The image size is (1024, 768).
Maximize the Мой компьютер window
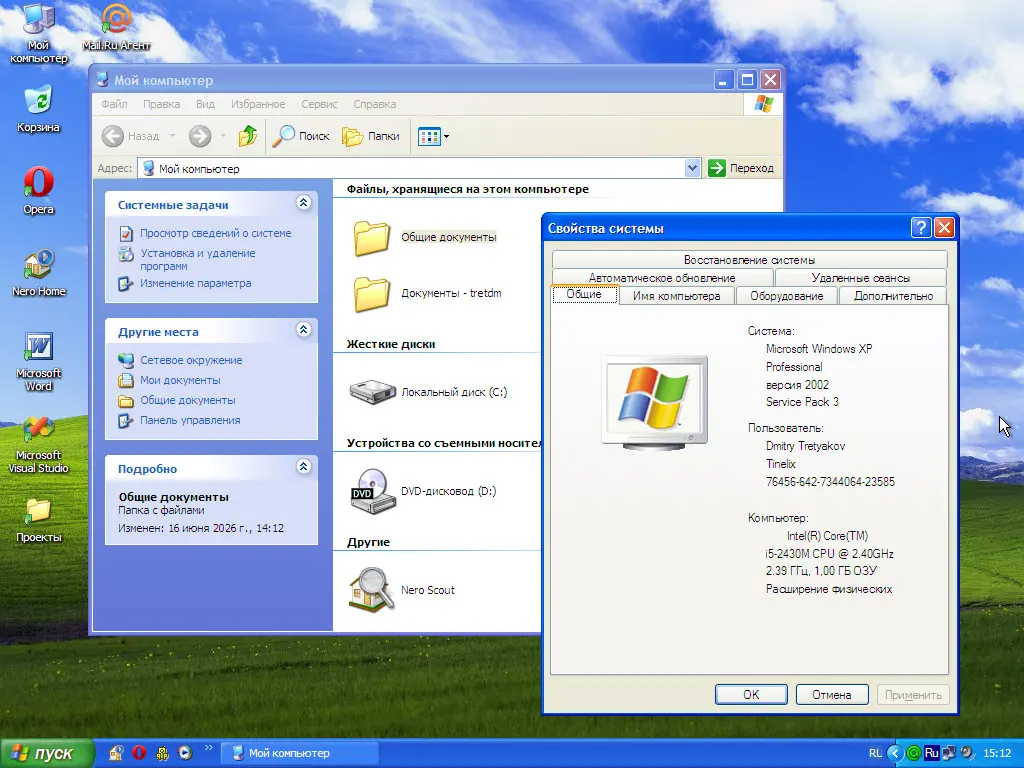(x=747, y=80)
